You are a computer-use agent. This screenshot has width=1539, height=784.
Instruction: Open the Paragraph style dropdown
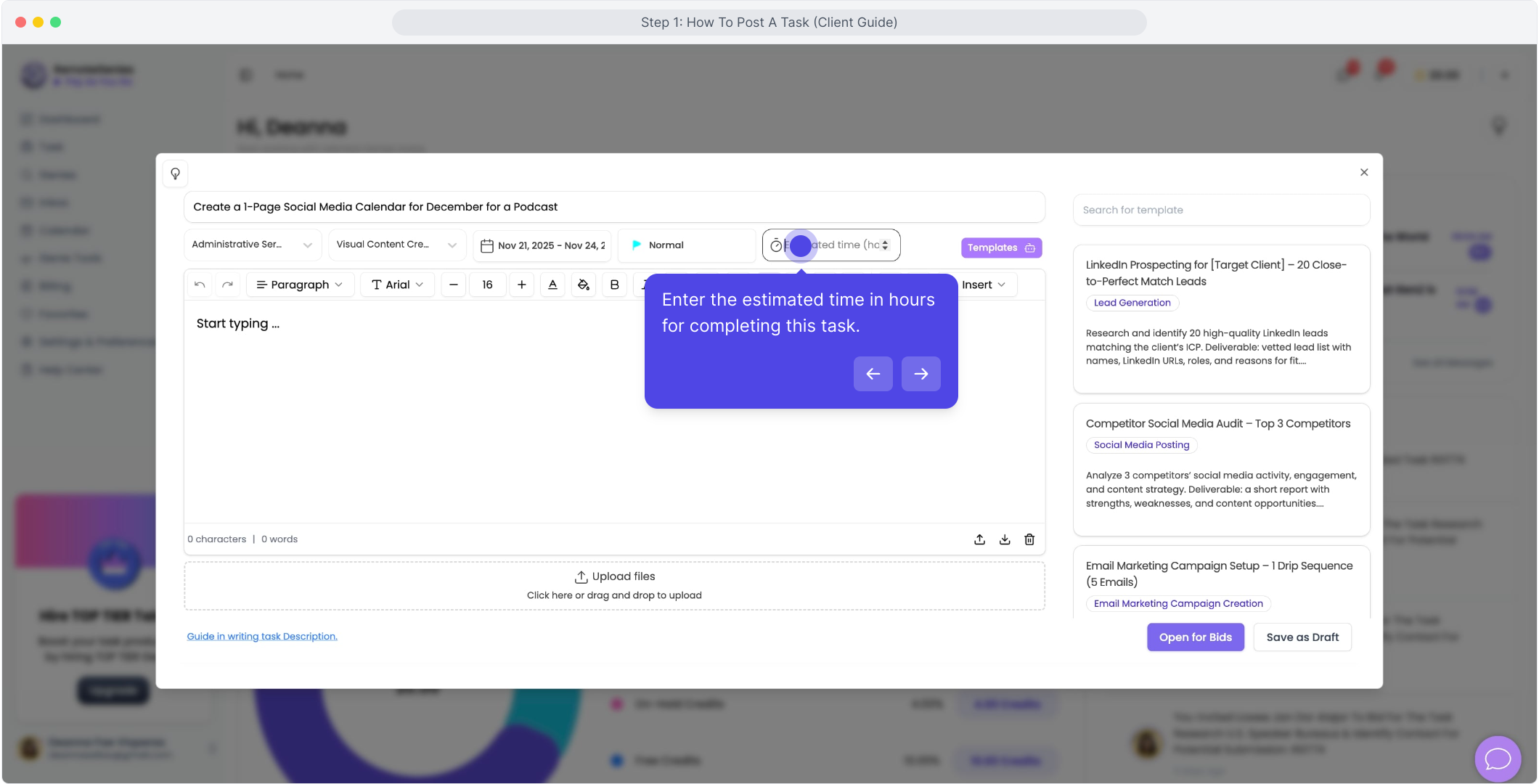pyautogui.click(x=299, y=285)
